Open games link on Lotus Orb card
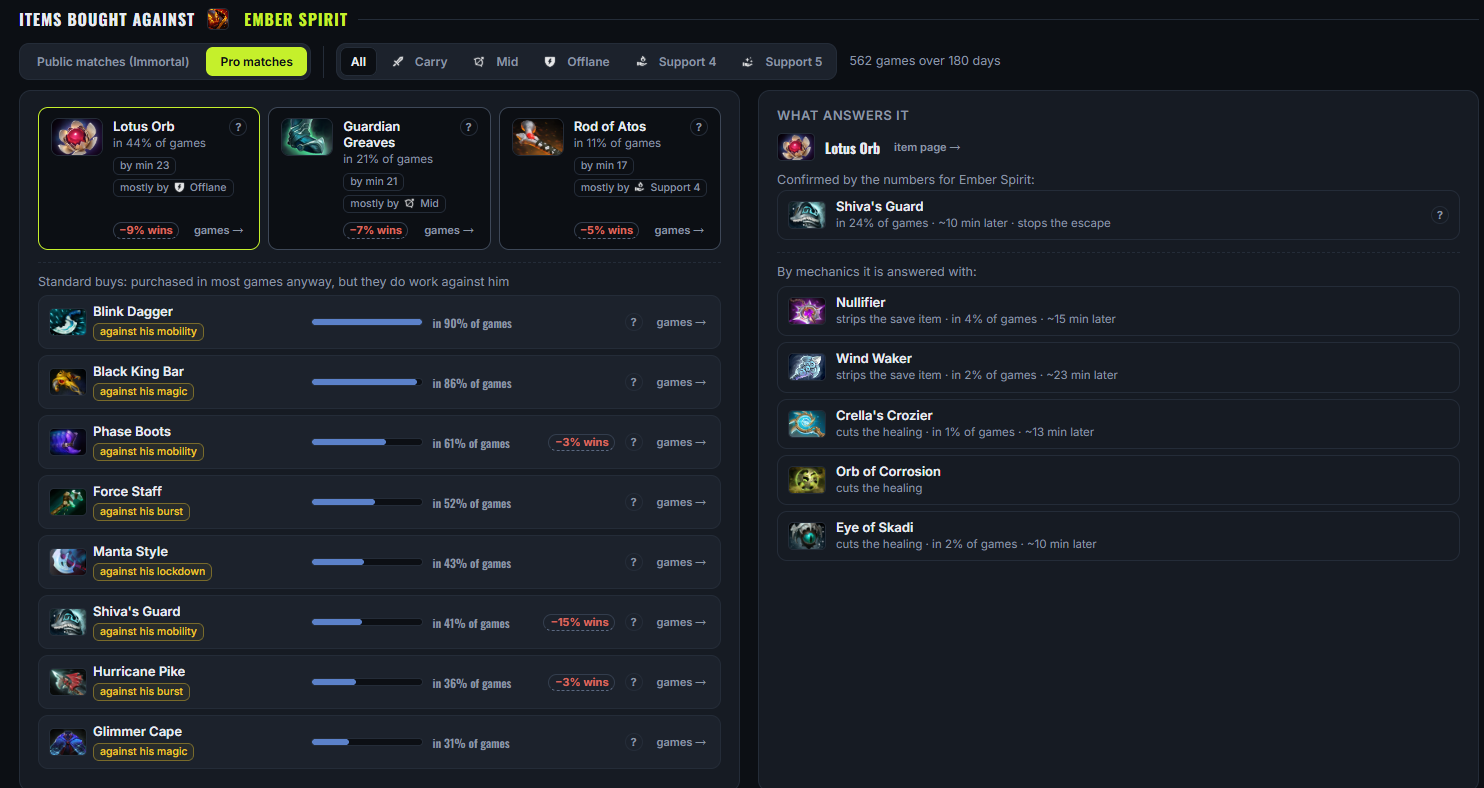The height and width of the screenshot is (788, 1484). pyautogui.click(x=218, y=231)
